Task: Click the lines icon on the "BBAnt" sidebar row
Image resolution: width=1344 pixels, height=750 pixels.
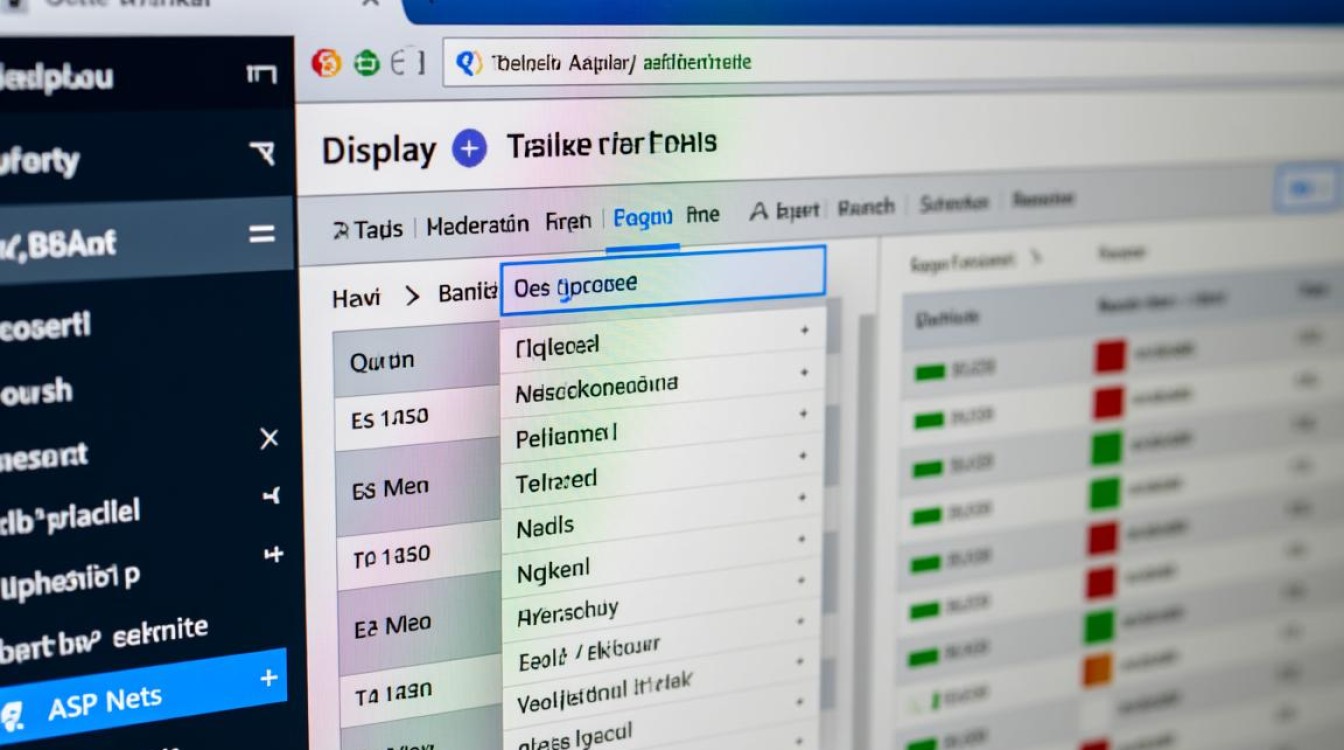Action: pyautogui.click(x=262, y=234)
